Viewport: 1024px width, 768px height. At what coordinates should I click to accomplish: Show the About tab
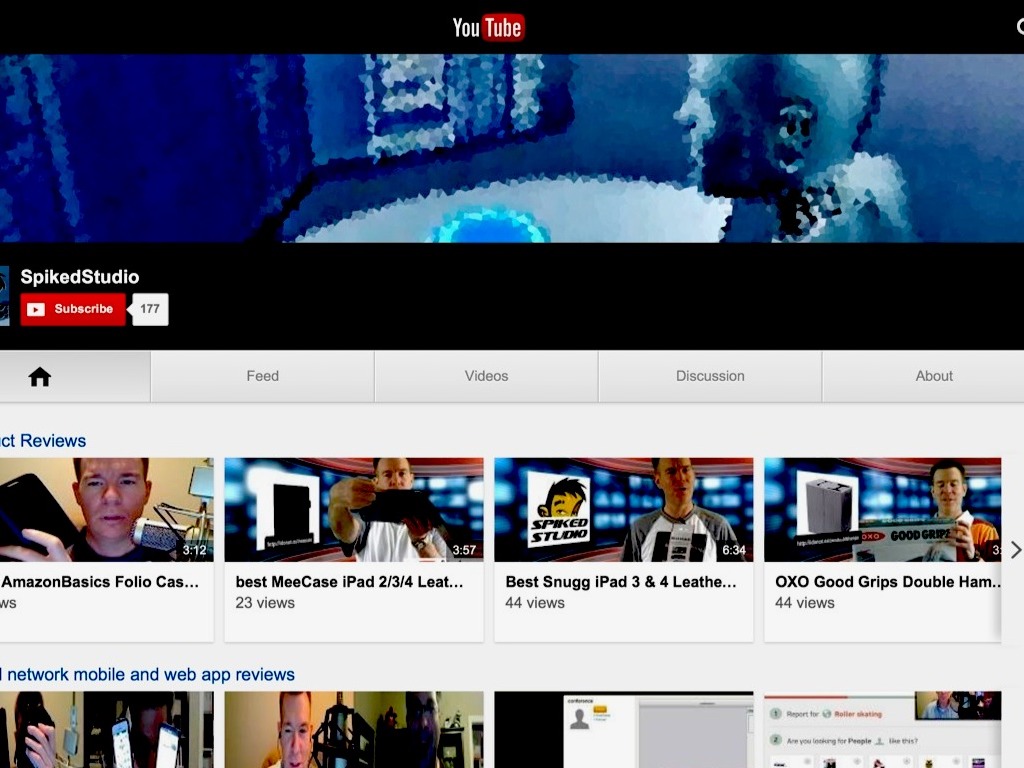(x=934, y=377)
